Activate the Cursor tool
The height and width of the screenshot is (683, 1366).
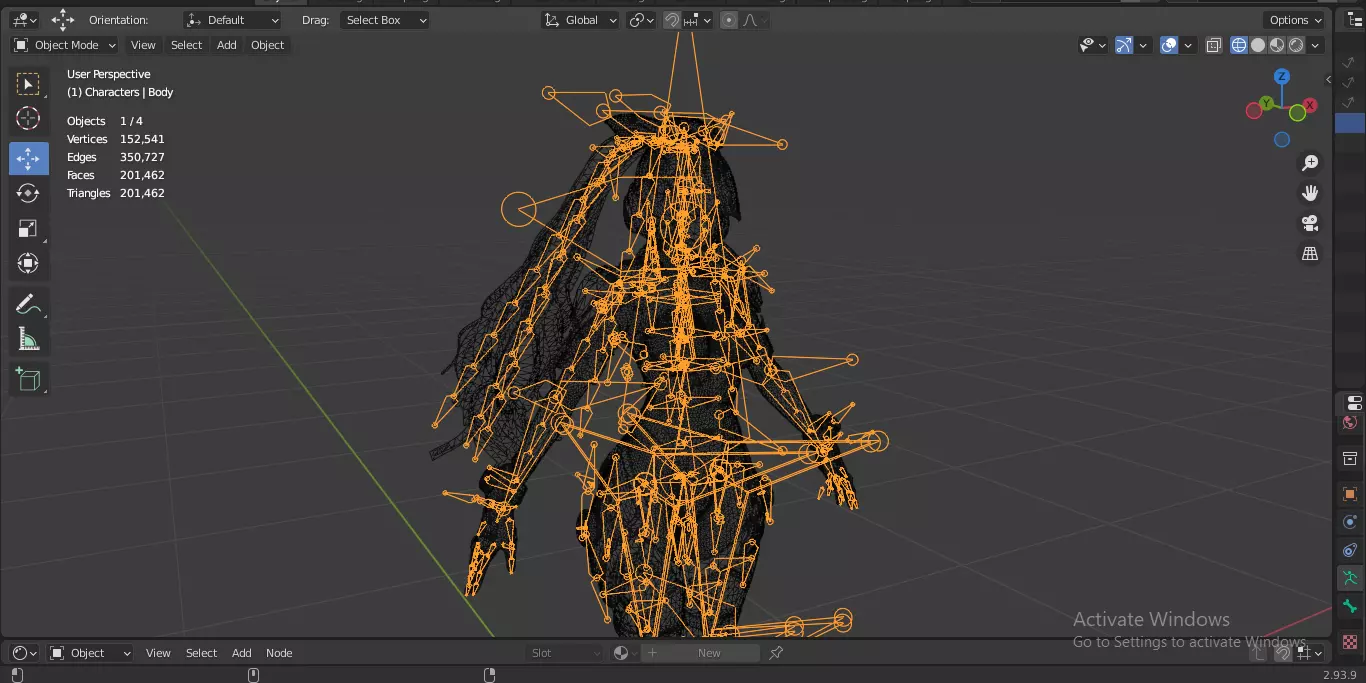29,118
